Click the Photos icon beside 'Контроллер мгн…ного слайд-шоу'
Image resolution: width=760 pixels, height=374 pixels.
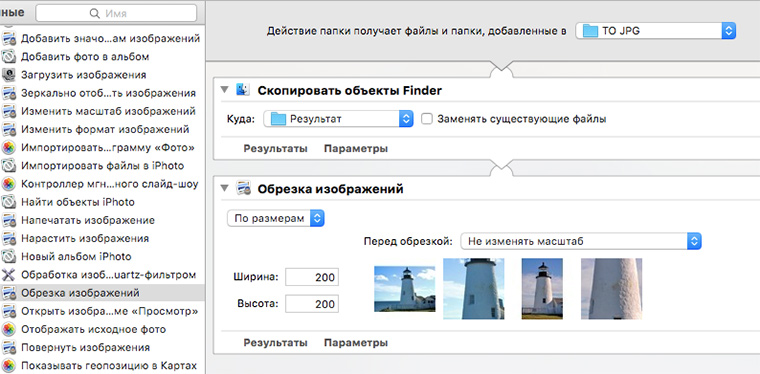[9, 184]
